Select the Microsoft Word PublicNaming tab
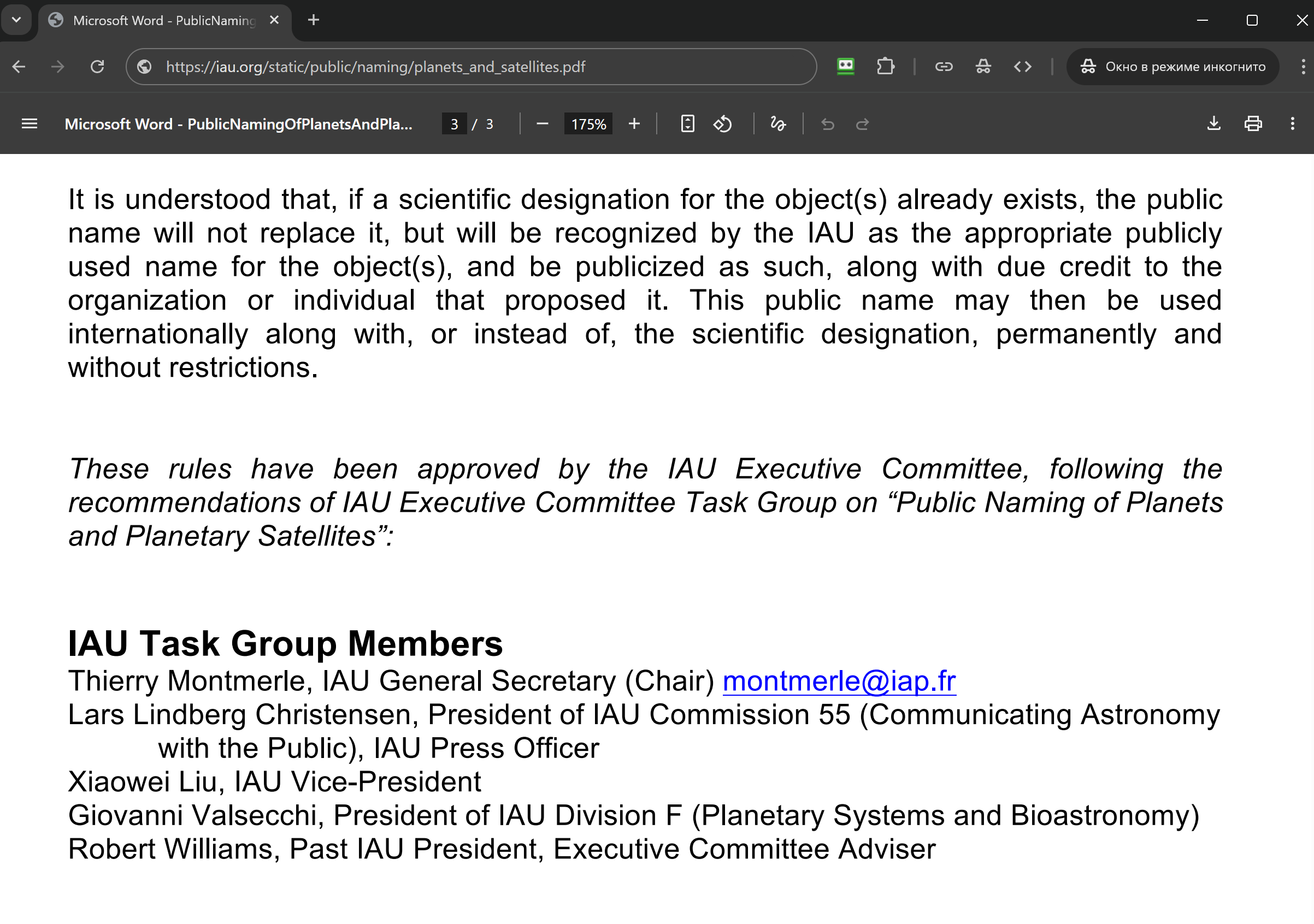1314x924 pixels. [x=163, y=21]
